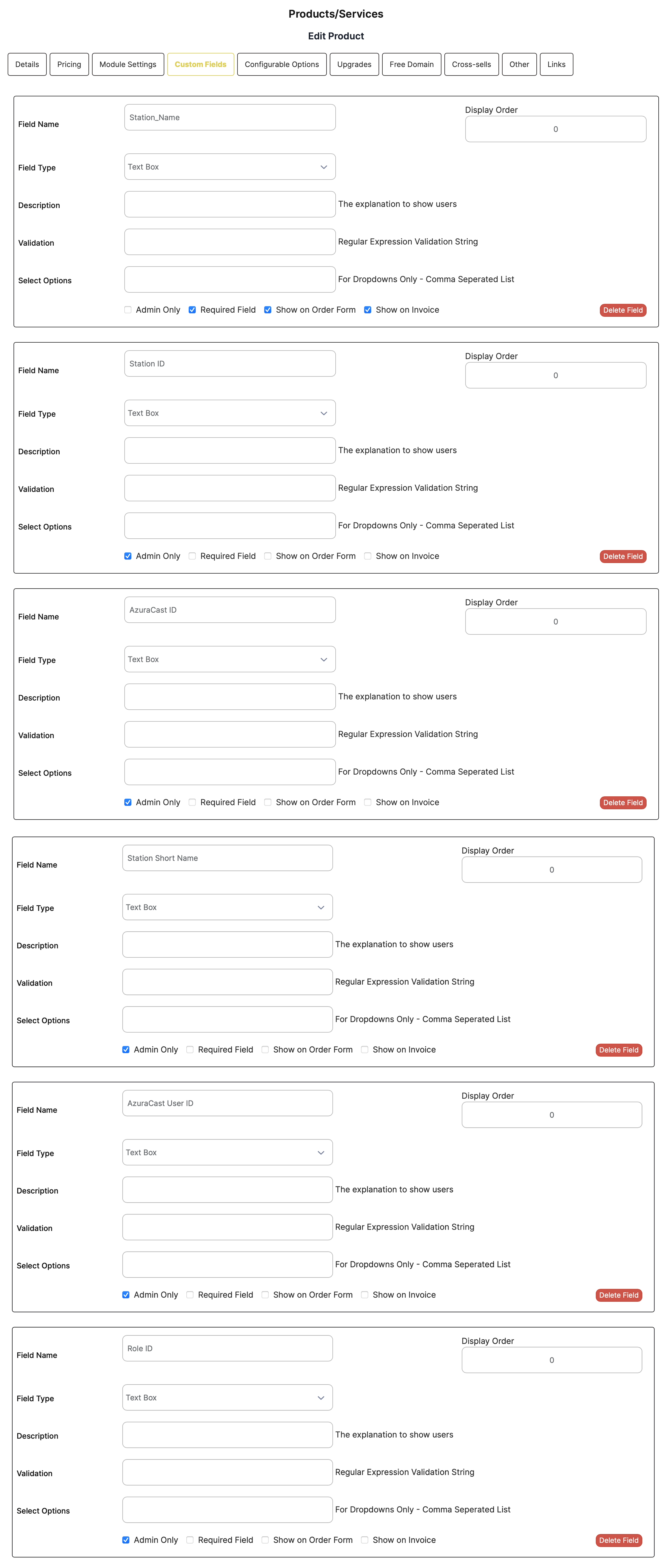Screen dimensions: 666x1568
Task: Open Field Type dropdown for AzuraCast ID
Action: [x=230, y=659]
